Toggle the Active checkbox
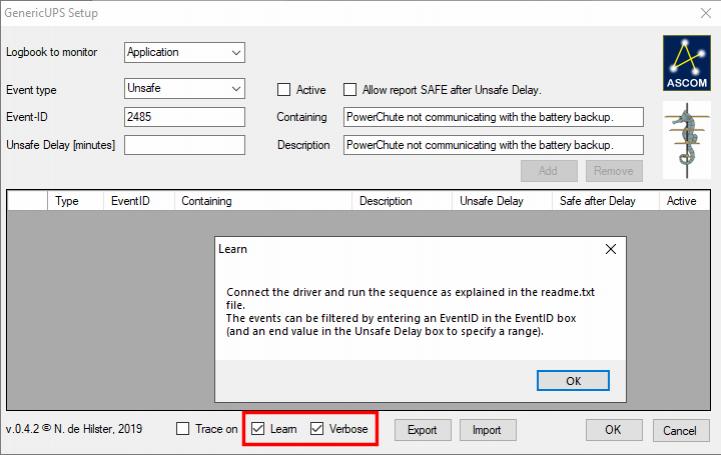Viewport: 721px width, 455px height. 284,90
